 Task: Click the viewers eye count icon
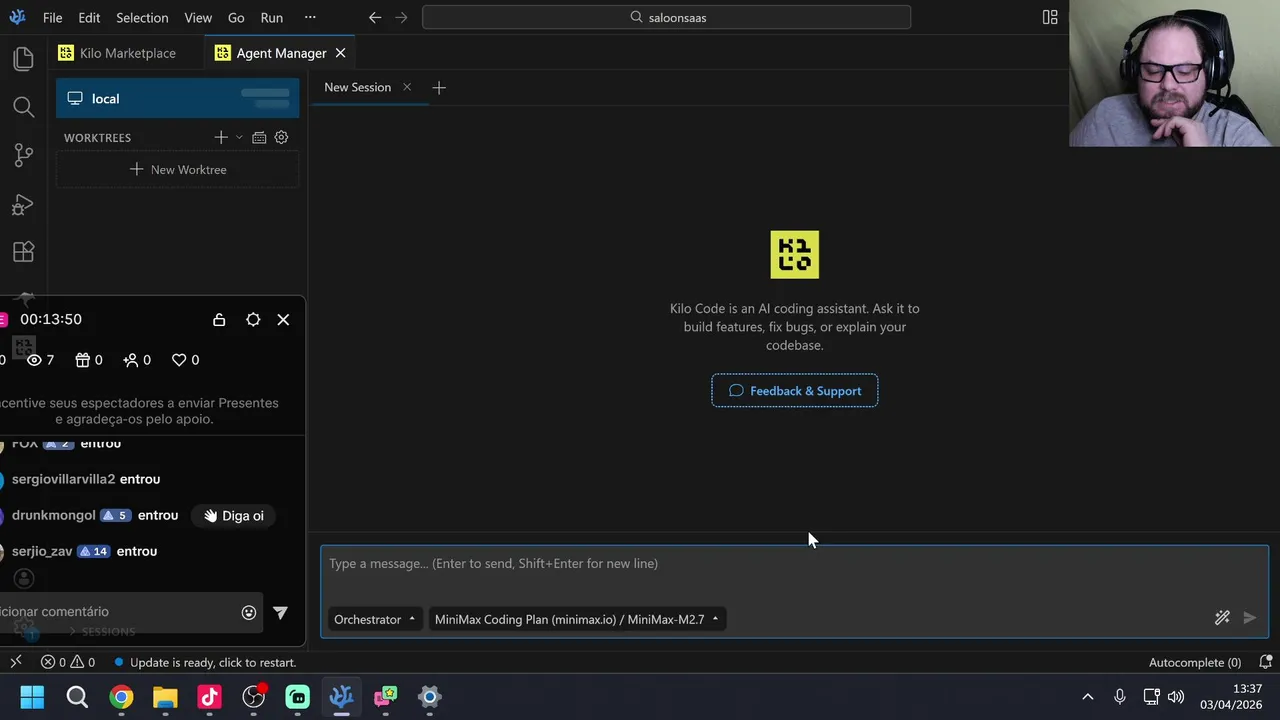click(x=35, y=360)
